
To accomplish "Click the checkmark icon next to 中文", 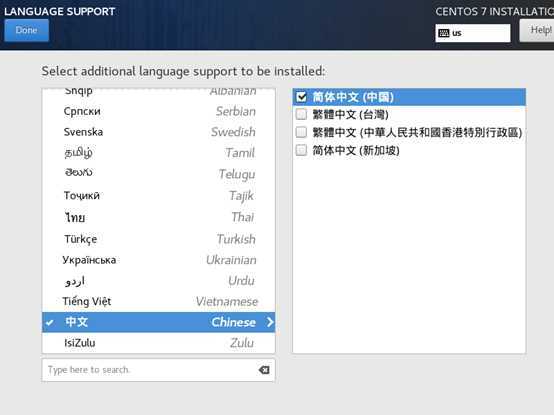I will [50, 322].
